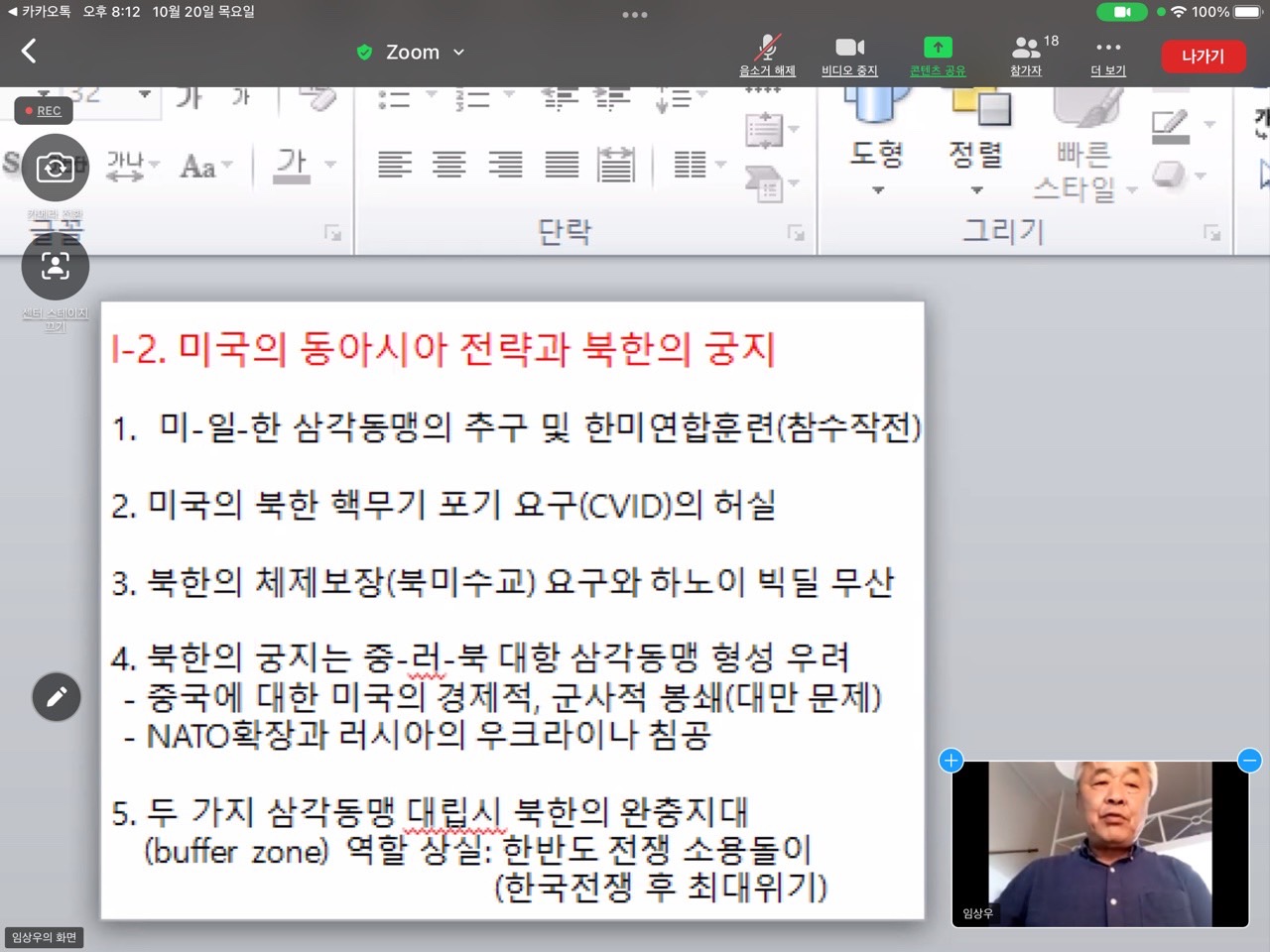
Task: Leave the meeting with 나가기 button
Action: coord(1203,57)
